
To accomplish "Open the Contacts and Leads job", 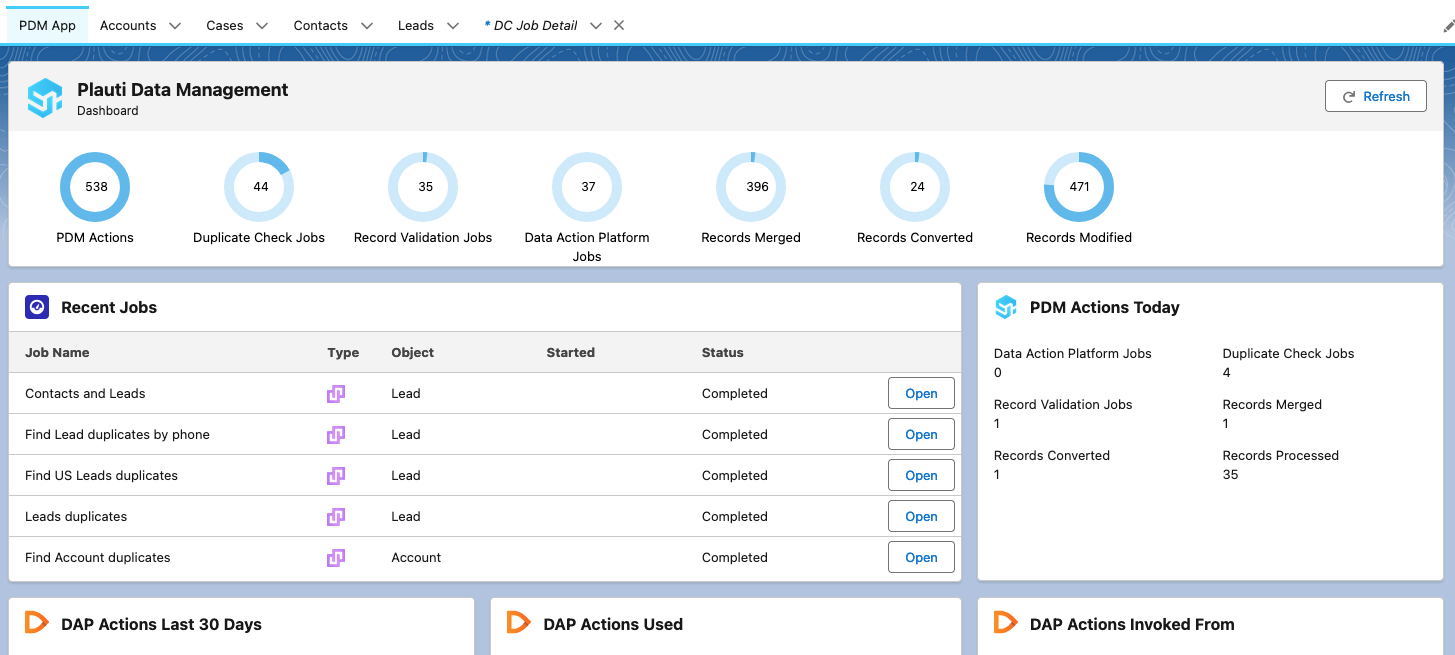I will point(921,394).
